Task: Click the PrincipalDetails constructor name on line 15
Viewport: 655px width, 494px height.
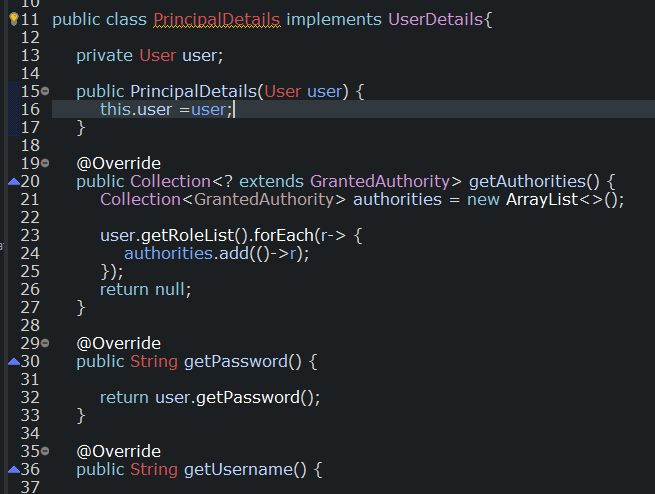Action: (193, 91)
